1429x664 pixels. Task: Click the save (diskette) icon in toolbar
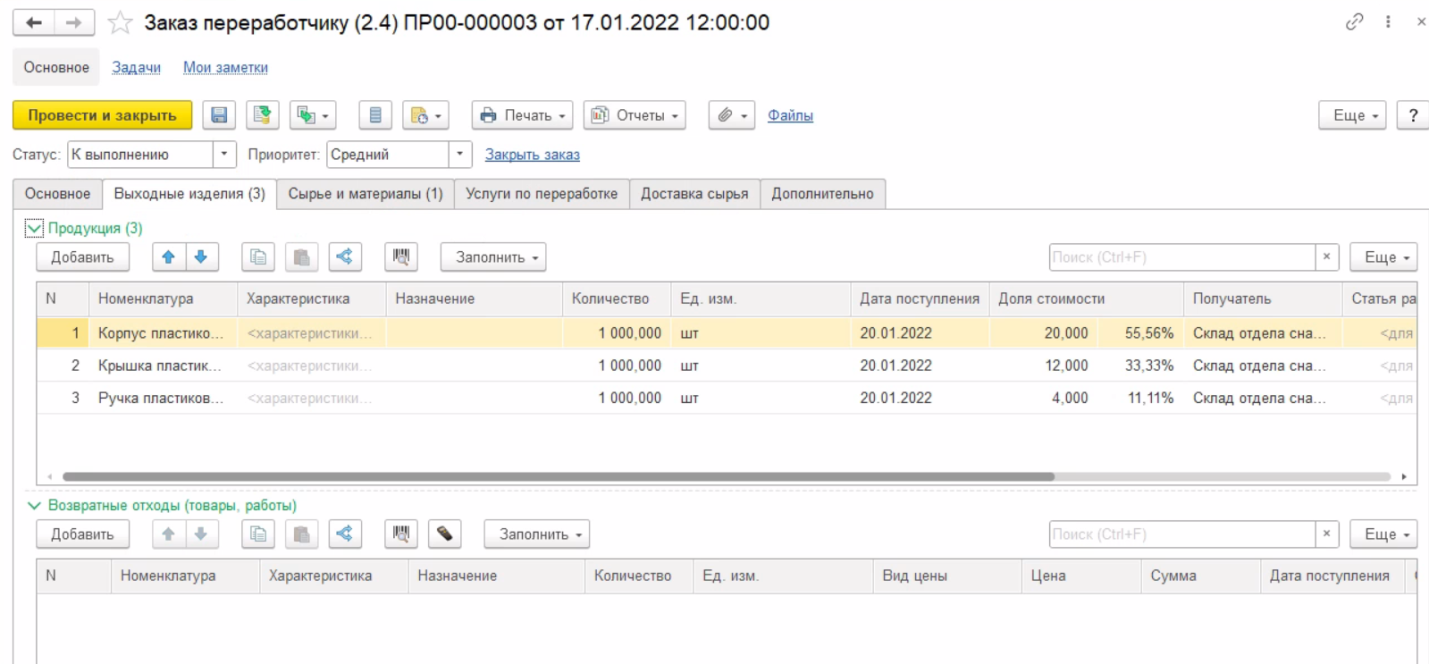(219, 115)
